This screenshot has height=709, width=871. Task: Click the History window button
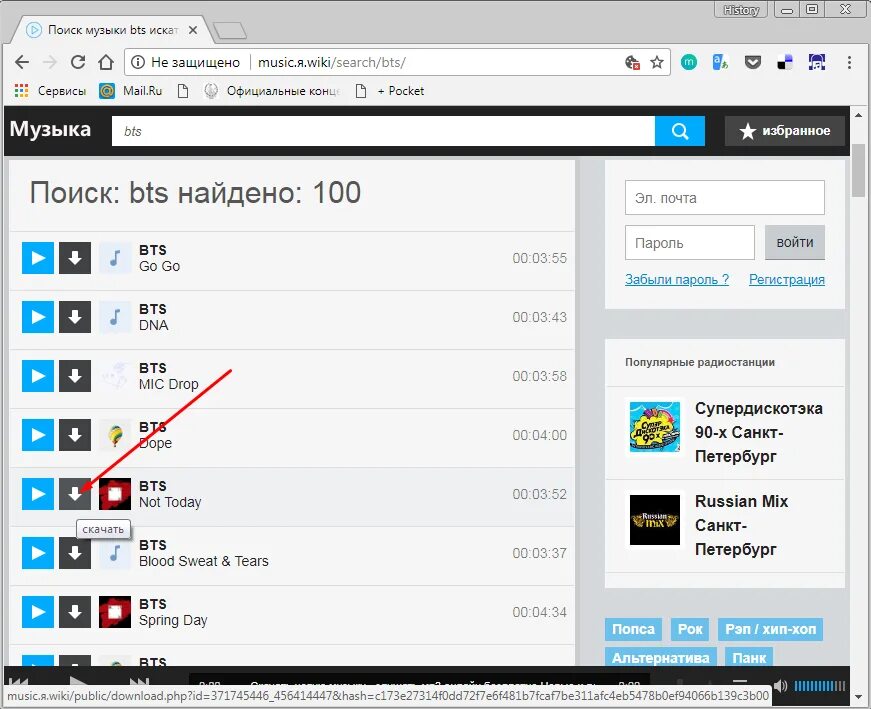coord(741,10)
